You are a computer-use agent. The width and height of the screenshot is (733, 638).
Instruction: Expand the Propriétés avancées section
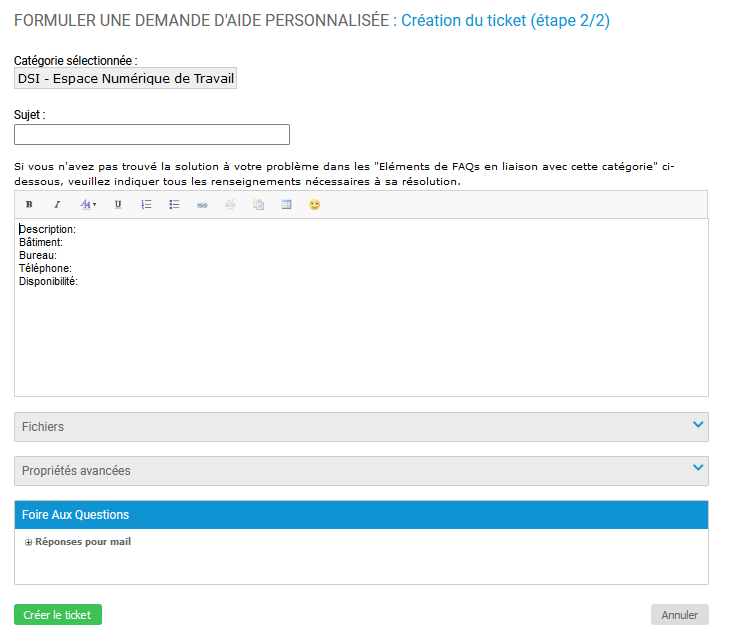(x=361, y=471)
